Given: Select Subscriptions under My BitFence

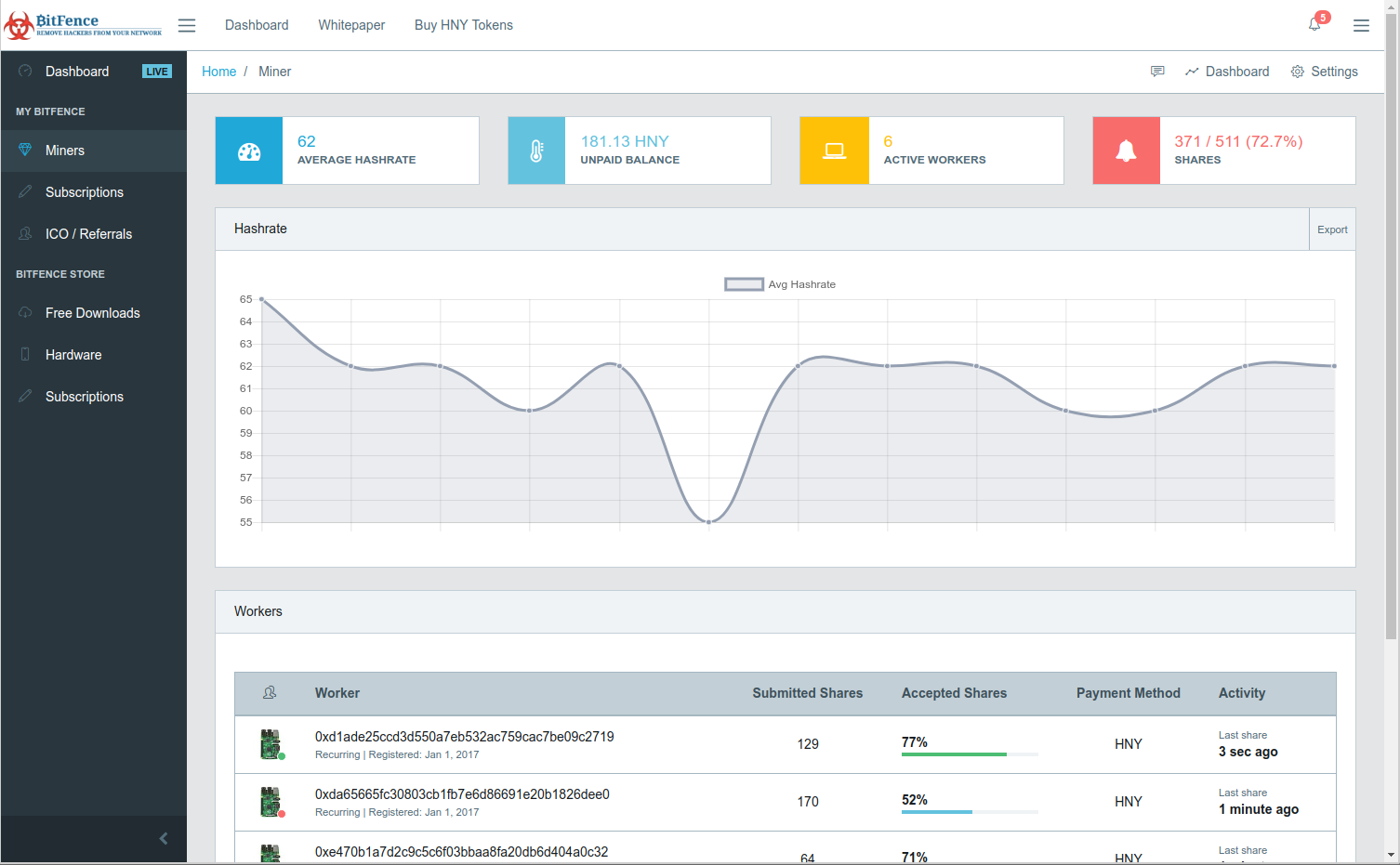Looking at the screenshot, I should (94, 192).
